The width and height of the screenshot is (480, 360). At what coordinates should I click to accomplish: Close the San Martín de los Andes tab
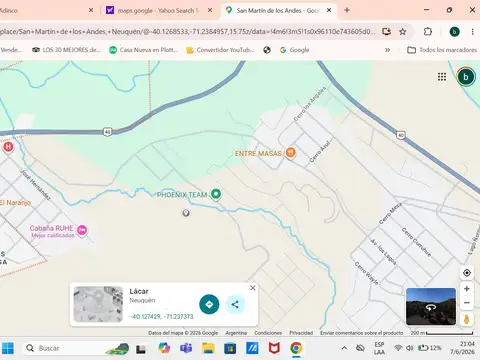329,10
